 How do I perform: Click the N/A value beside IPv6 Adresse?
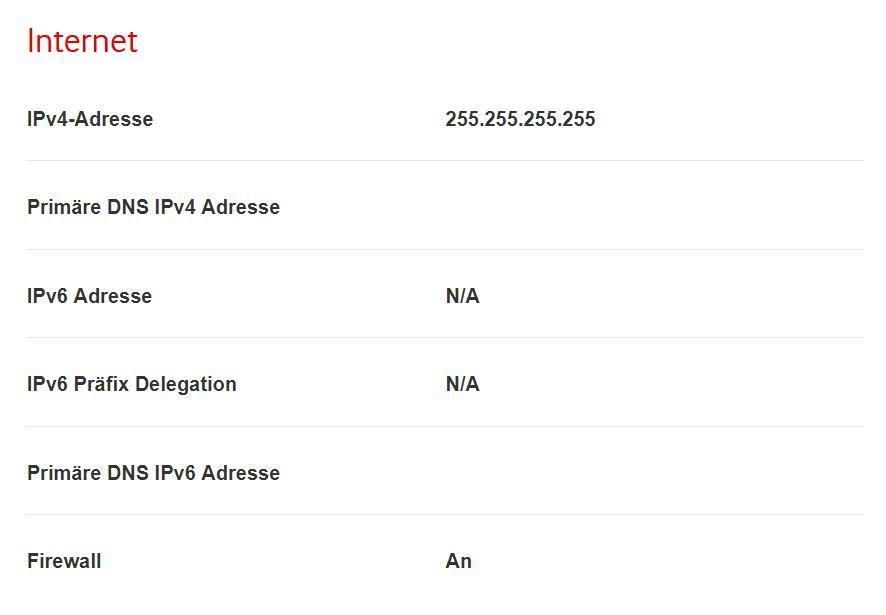(x=462, y=296)
